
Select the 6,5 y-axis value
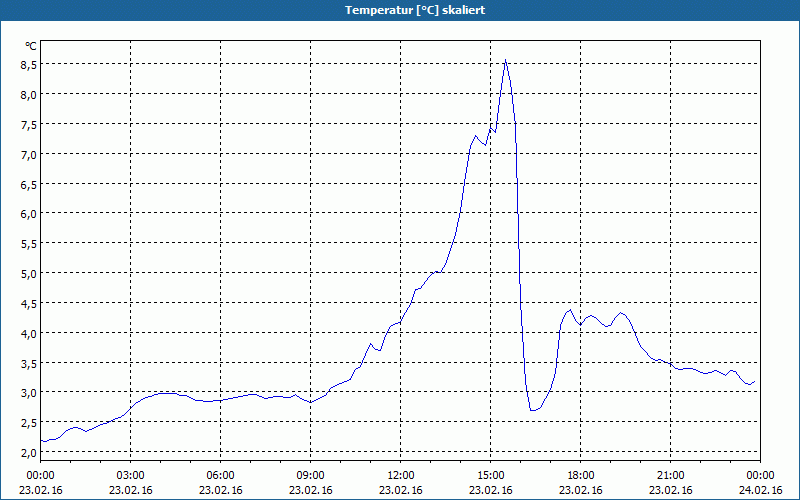click(x=28, y=184)
